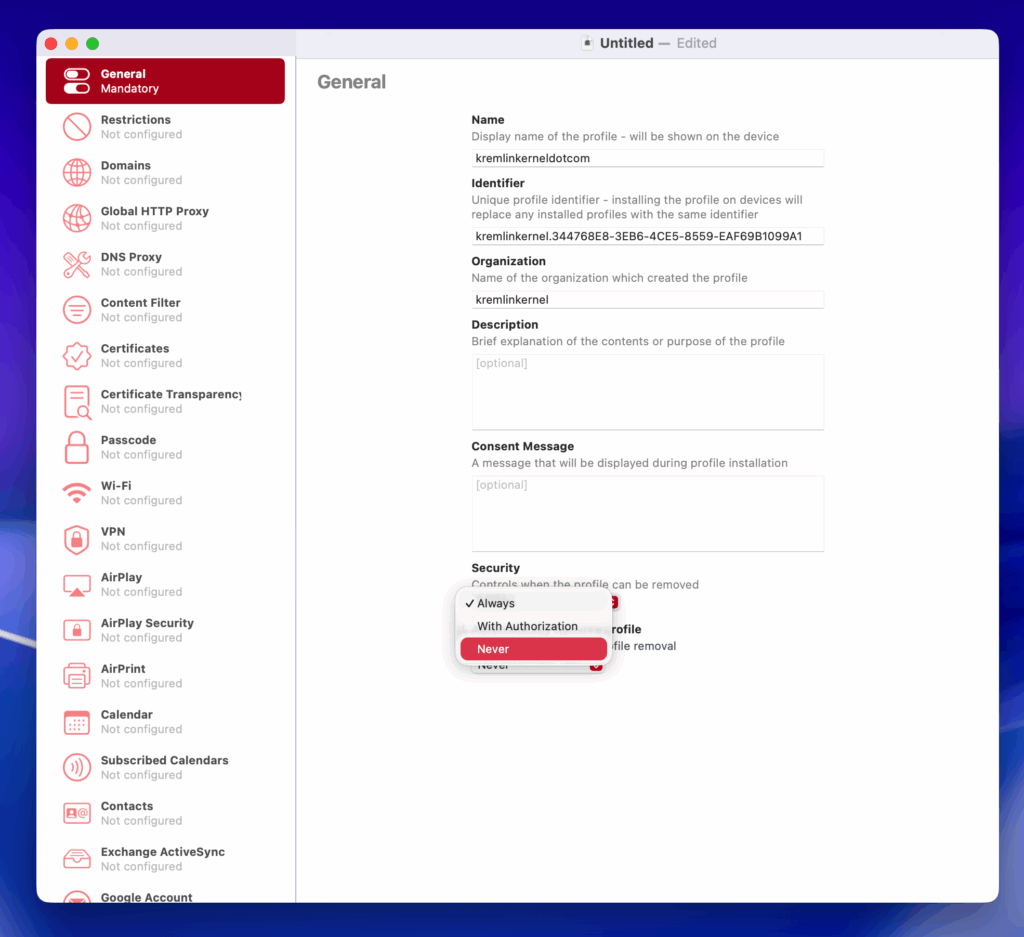Click the Contacts card icon
1024x937 pixels.
pyautogui.click(x=77, y=813)
